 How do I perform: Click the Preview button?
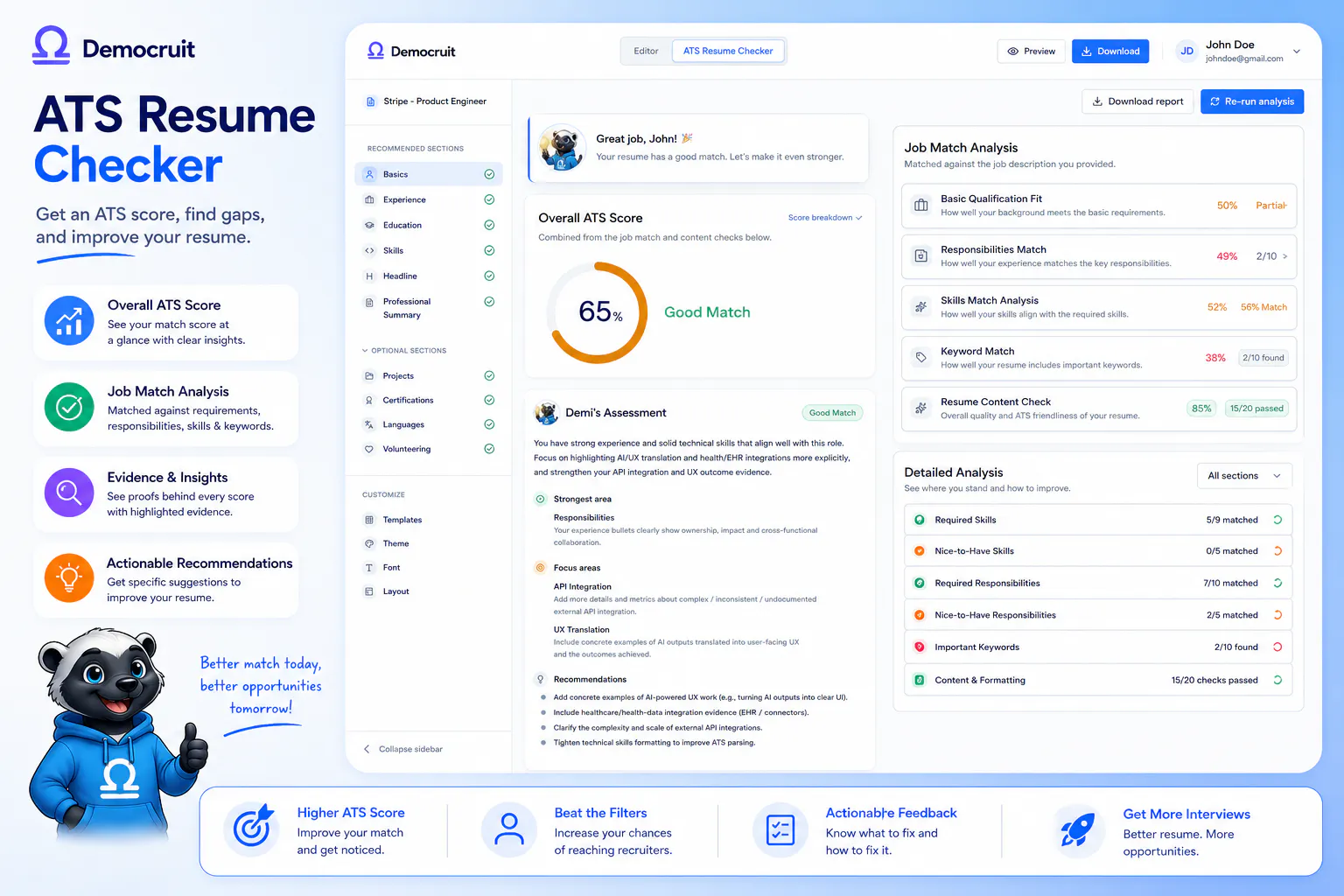pyautogui.click(x=1032, y=51)
